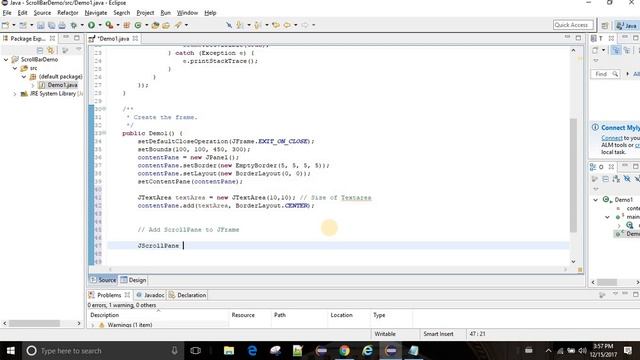The width and height of the screenshot is (640, 360).
Task: Click the editor scrollbar down arrow
Action: coord(573,262)
